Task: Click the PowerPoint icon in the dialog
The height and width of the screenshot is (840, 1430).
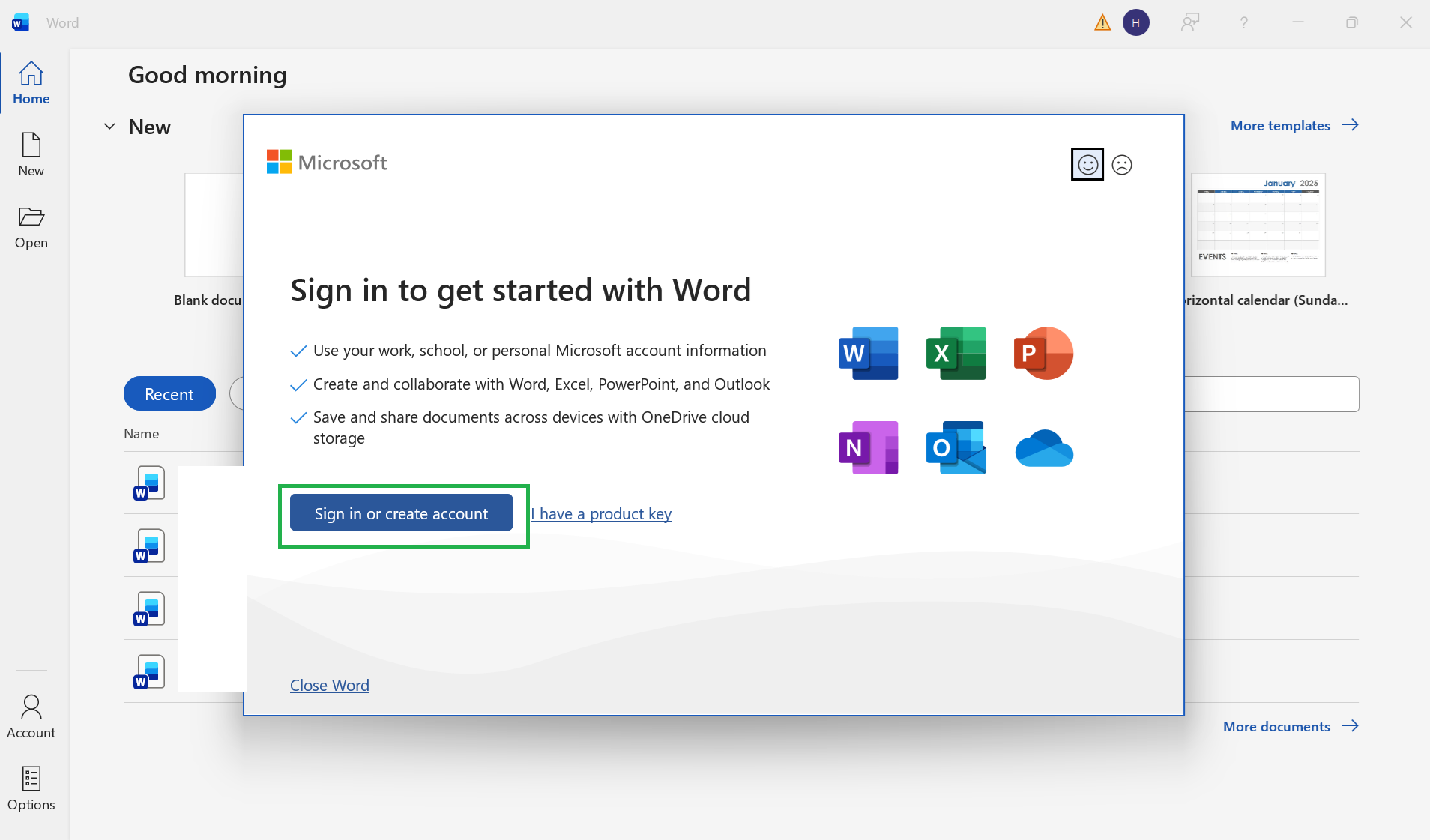Action: point(1043,353)
